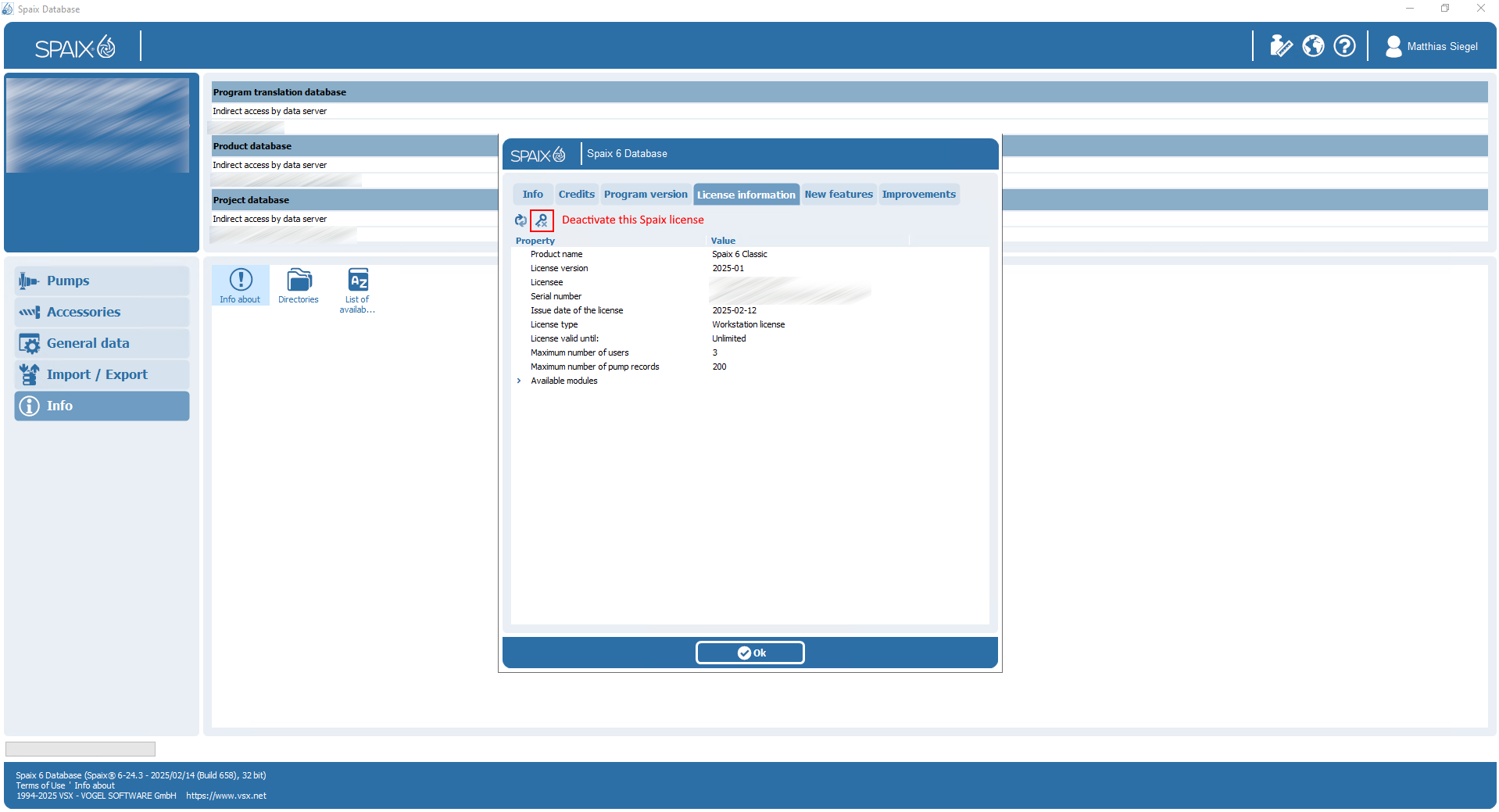Select the License version row
This screenshot has width=1499, height=812.
tap(750, 268)
